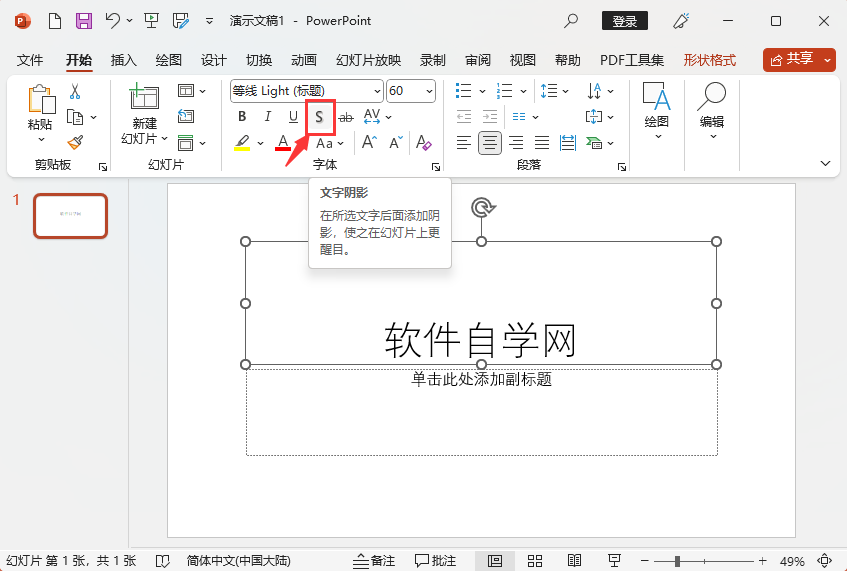Viewport: 847px width, 571px height.
Task: Collapse the ribbon with chevron
Action: click(x=825, y=163)
